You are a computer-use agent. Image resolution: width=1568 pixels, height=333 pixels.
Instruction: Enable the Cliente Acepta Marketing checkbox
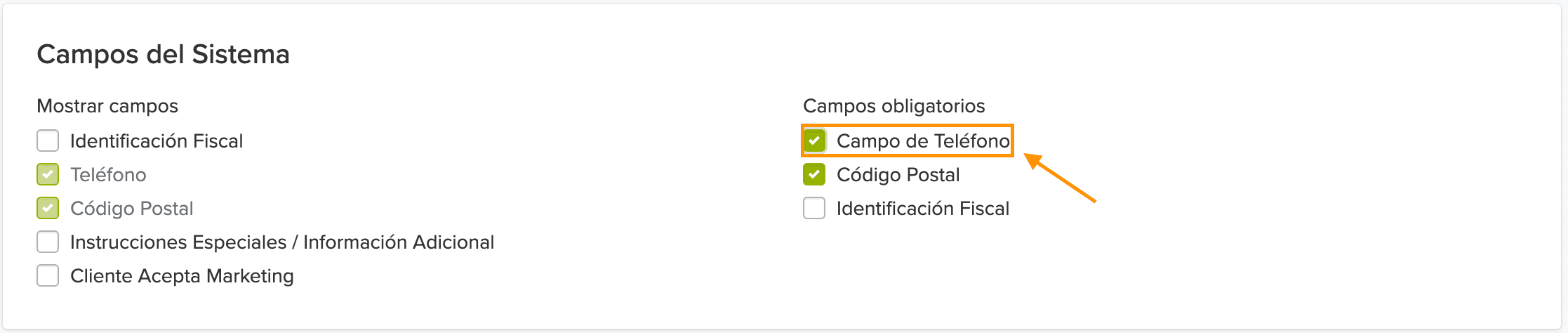pos(48,275)
